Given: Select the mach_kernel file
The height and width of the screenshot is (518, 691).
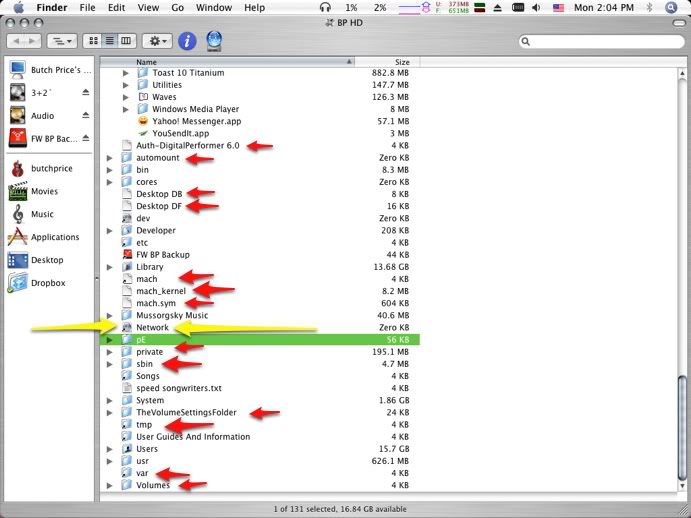Looking at the screenshot, I should [x=161, y=291].
